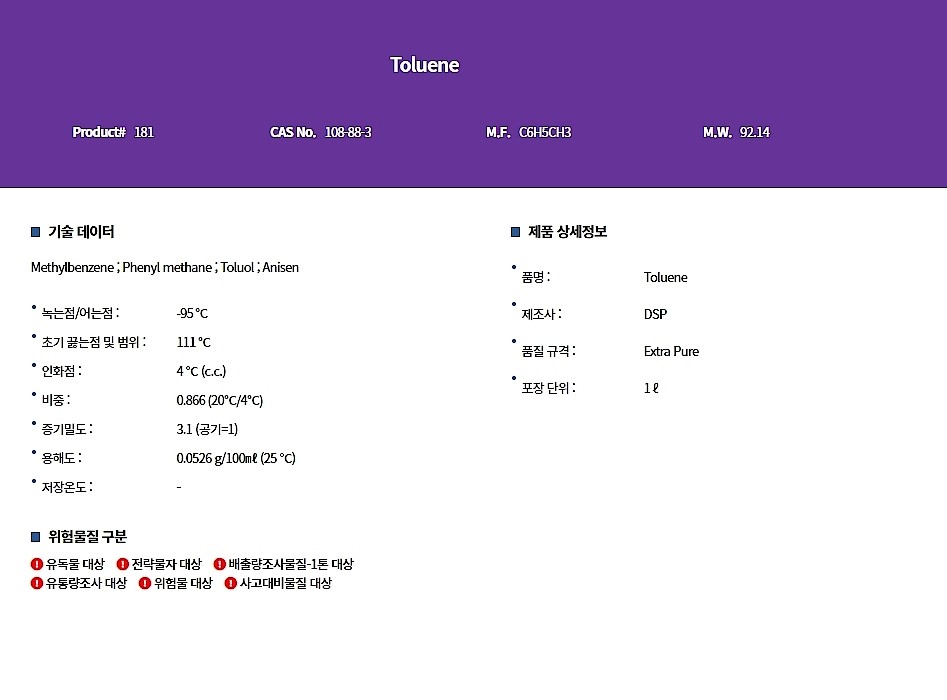Click the melting point value -95 °C
Screen dimensions: 947x700
pyautogui.click(x=192, y=313)
